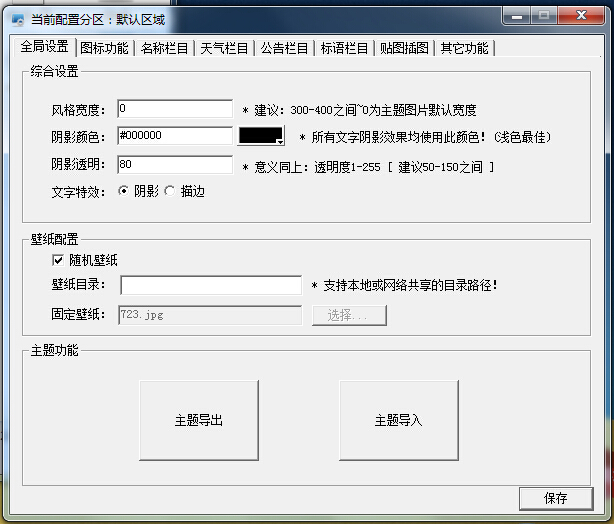The width and height of the screenshot is (614, 524).
Task: Go to the 公告栏目 tab
Action: [284, 48]
